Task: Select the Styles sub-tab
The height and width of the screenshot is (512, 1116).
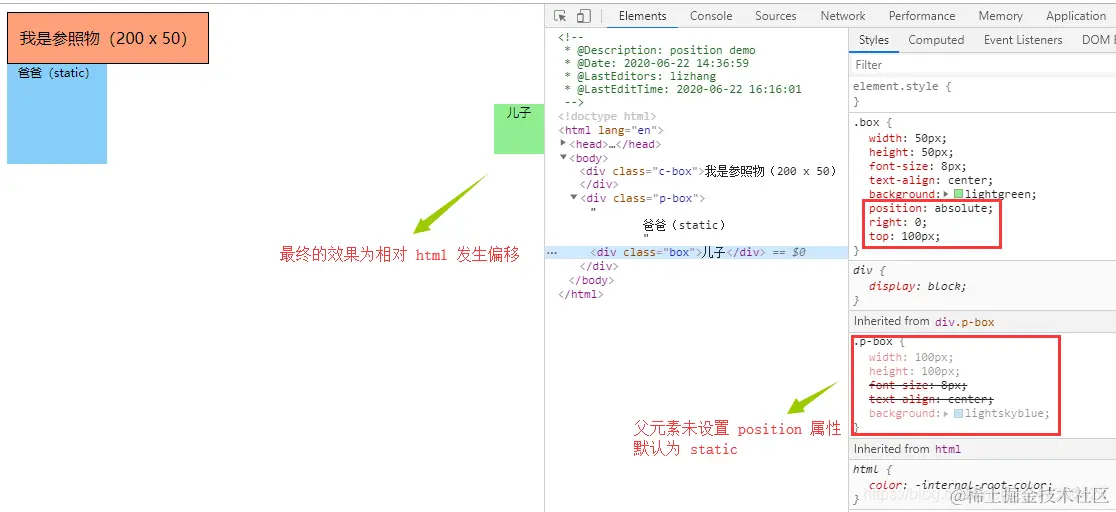Action: 873,40
